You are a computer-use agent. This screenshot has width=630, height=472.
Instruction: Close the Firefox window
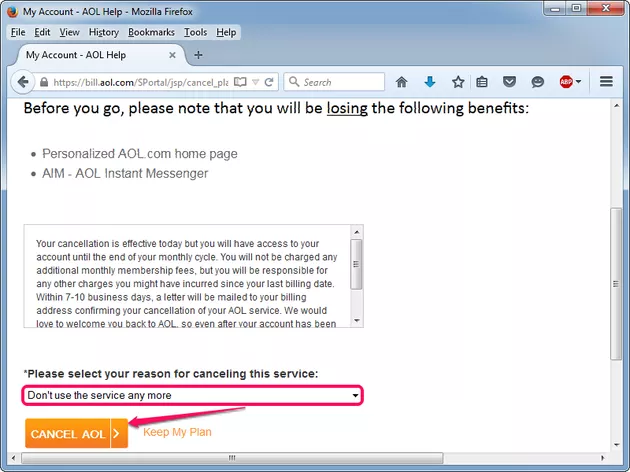pyautogui.click(x=606, y=8)
